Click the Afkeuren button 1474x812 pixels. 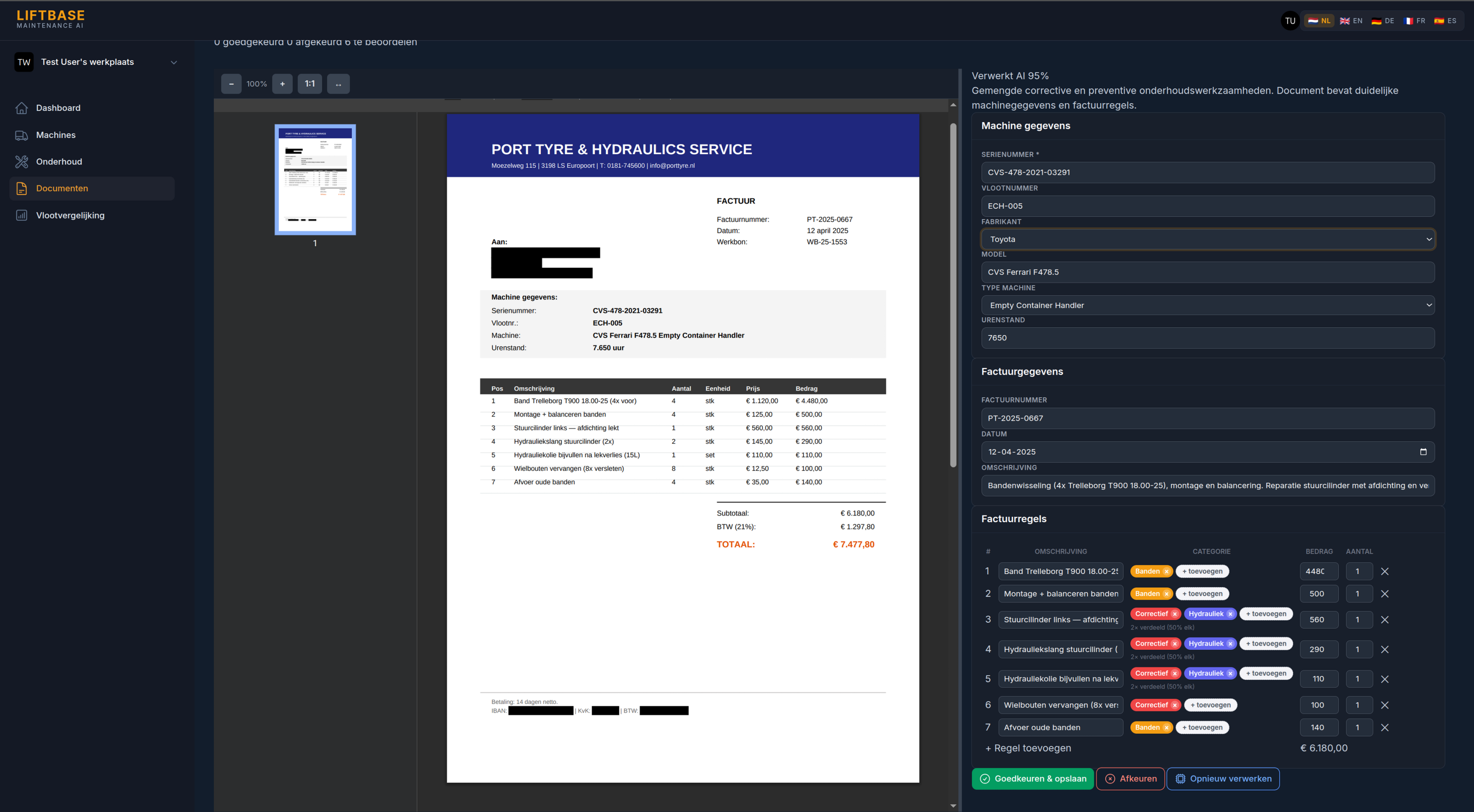point(1130,779)
